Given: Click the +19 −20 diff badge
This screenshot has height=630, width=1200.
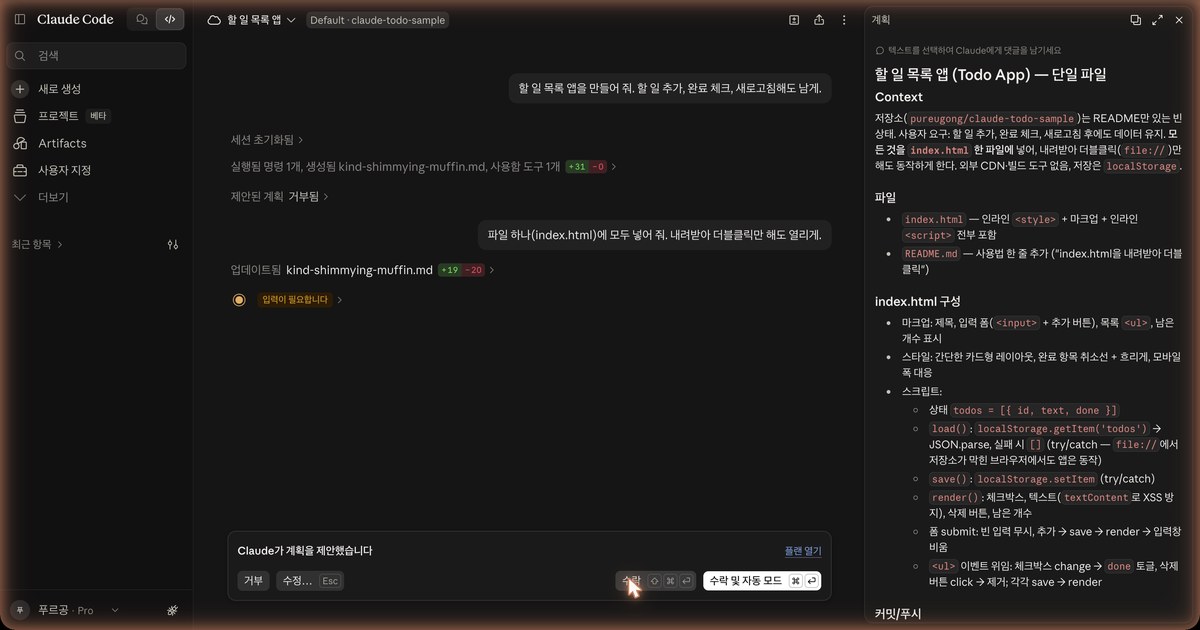Looking at the screenshot, I should [x=461, y=270].
